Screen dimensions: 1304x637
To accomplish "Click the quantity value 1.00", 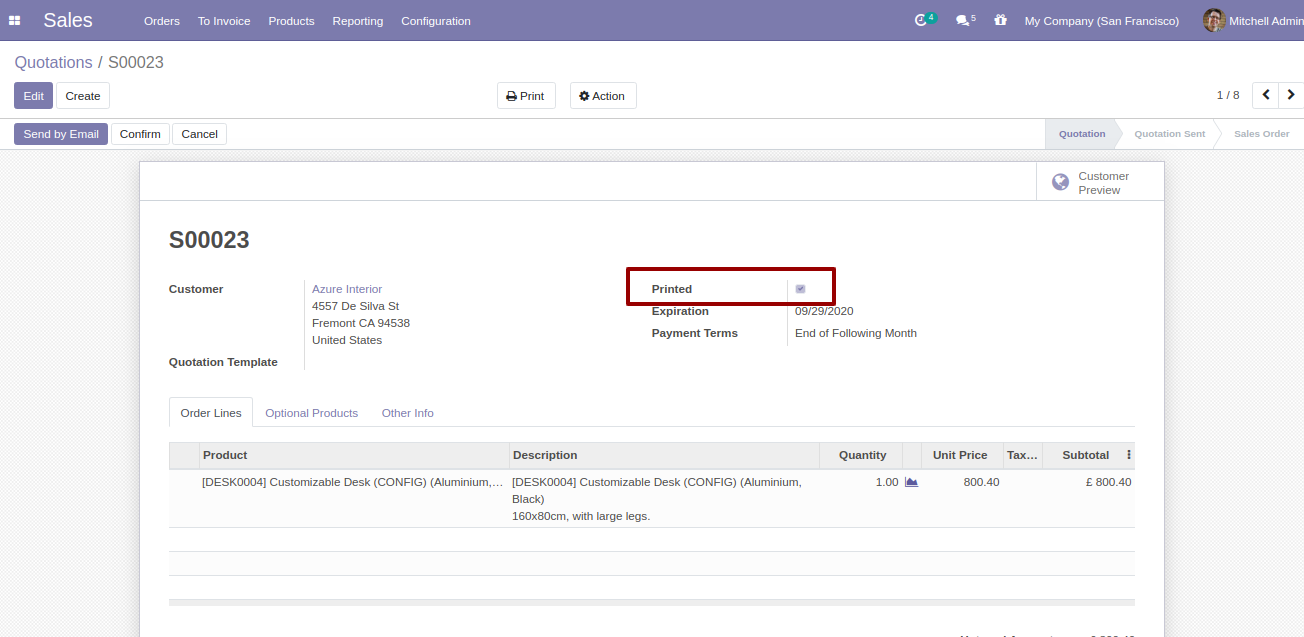I will [x=887, y=482].
